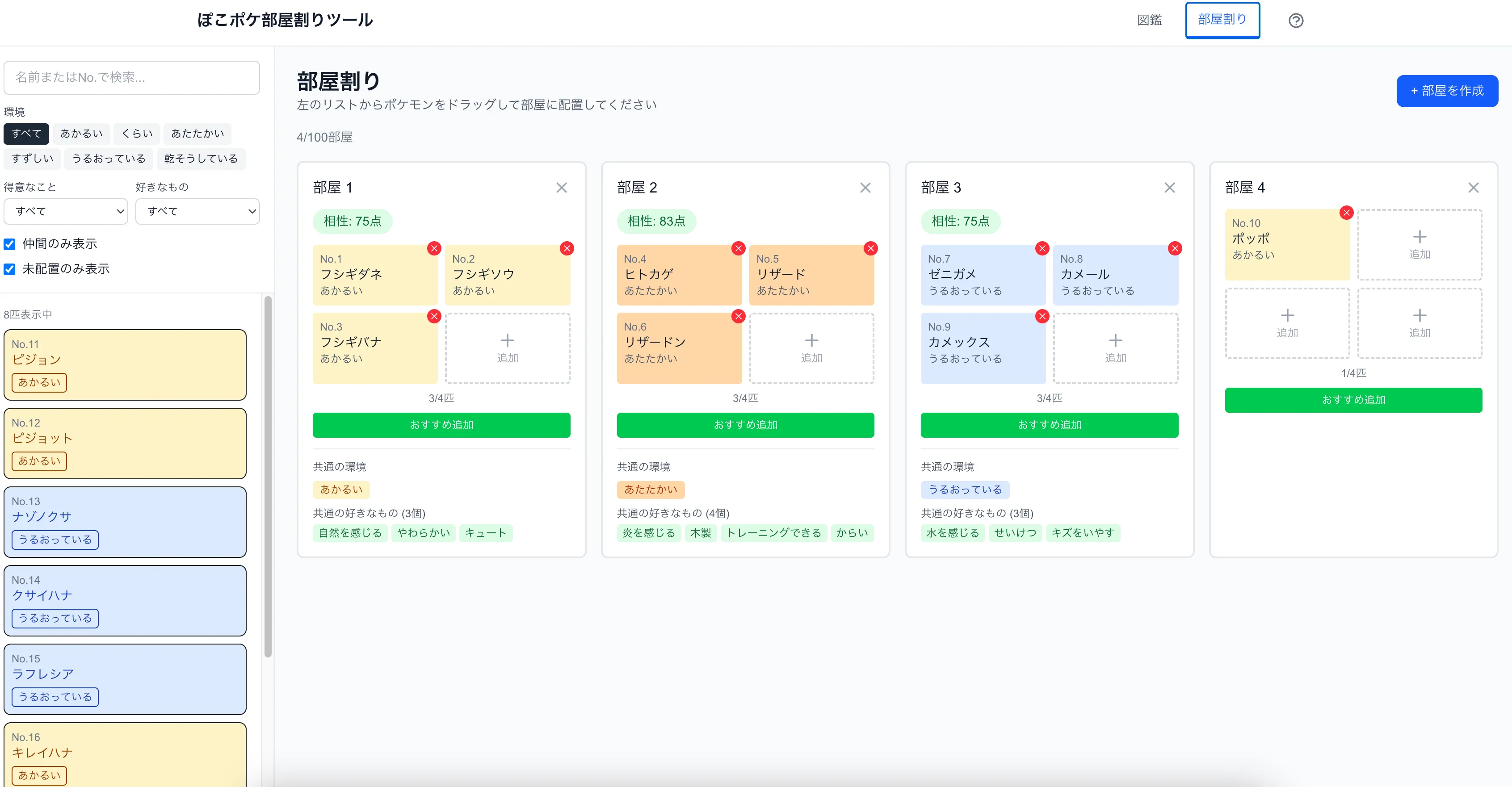Click the Pokémon list scrollbar

pyautogui.click(x=268, y=477)
